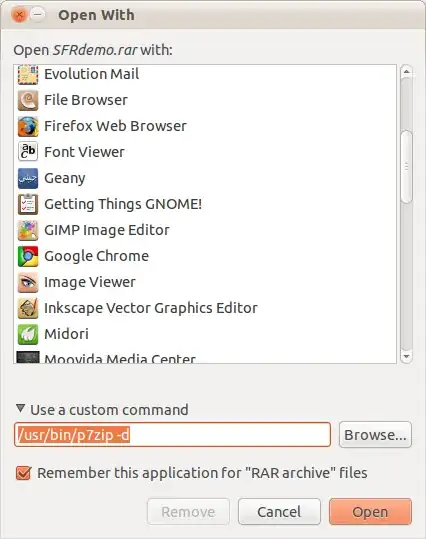This screenshot has height=539, width=426.
Task: Click the custom command text field
Action: coord(172,435)
